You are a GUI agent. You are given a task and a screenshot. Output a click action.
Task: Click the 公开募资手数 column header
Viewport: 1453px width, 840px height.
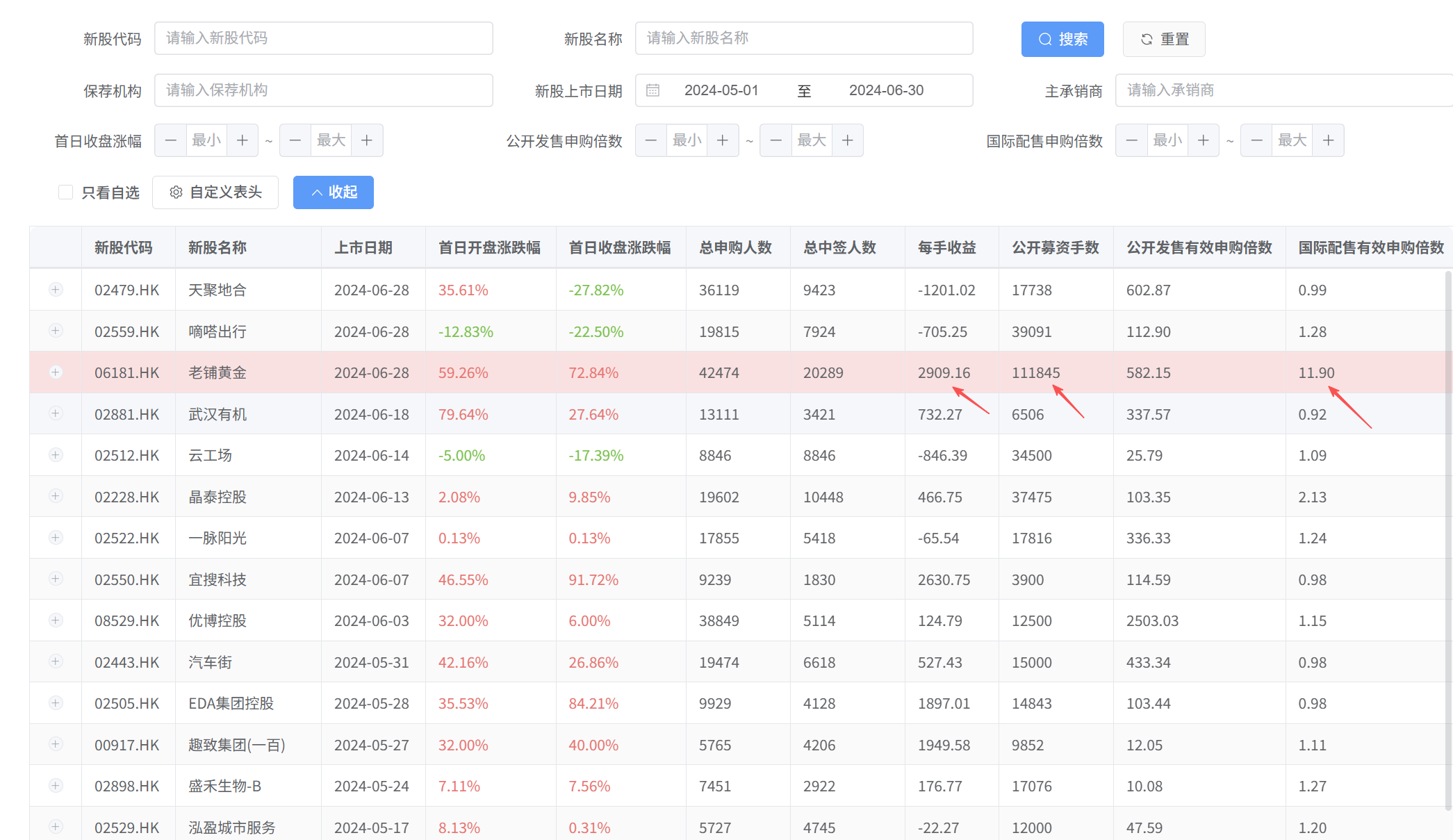click(x=1056, y=247)
